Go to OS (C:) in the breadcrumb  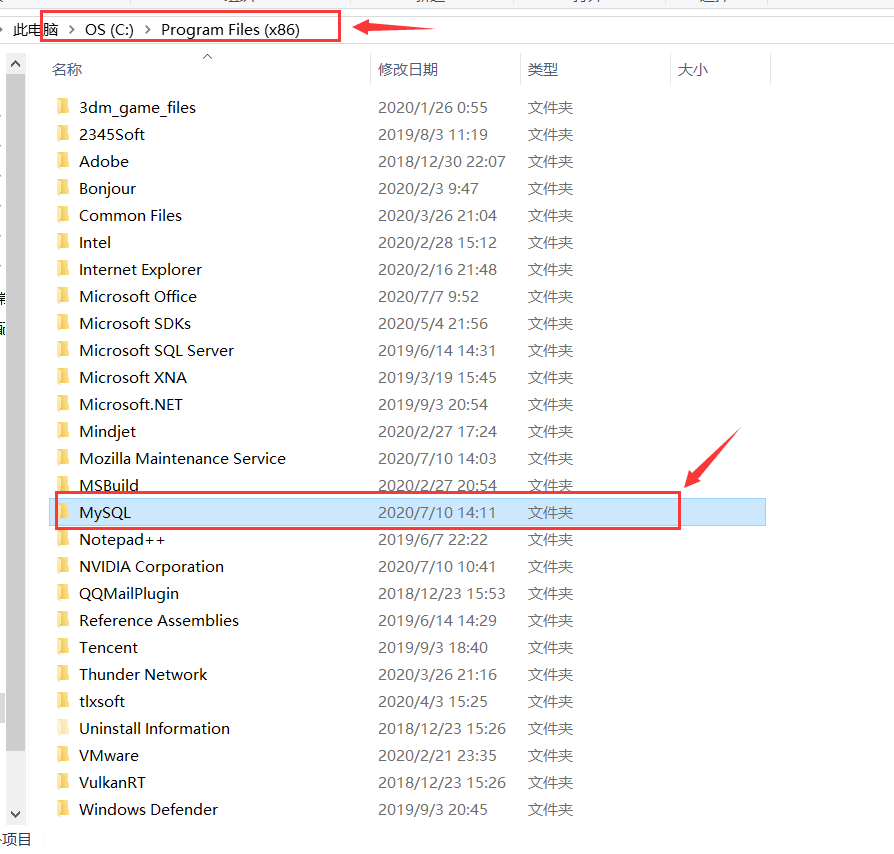109,30
